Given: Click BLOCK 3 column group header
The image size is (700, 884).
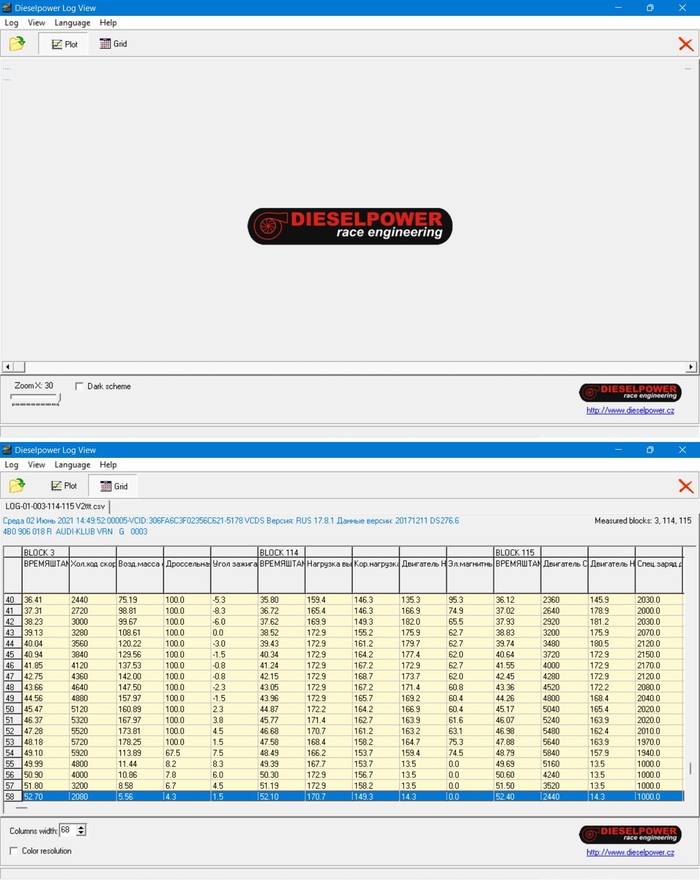Looking at the screenshot, I should (x=45, y=552).
